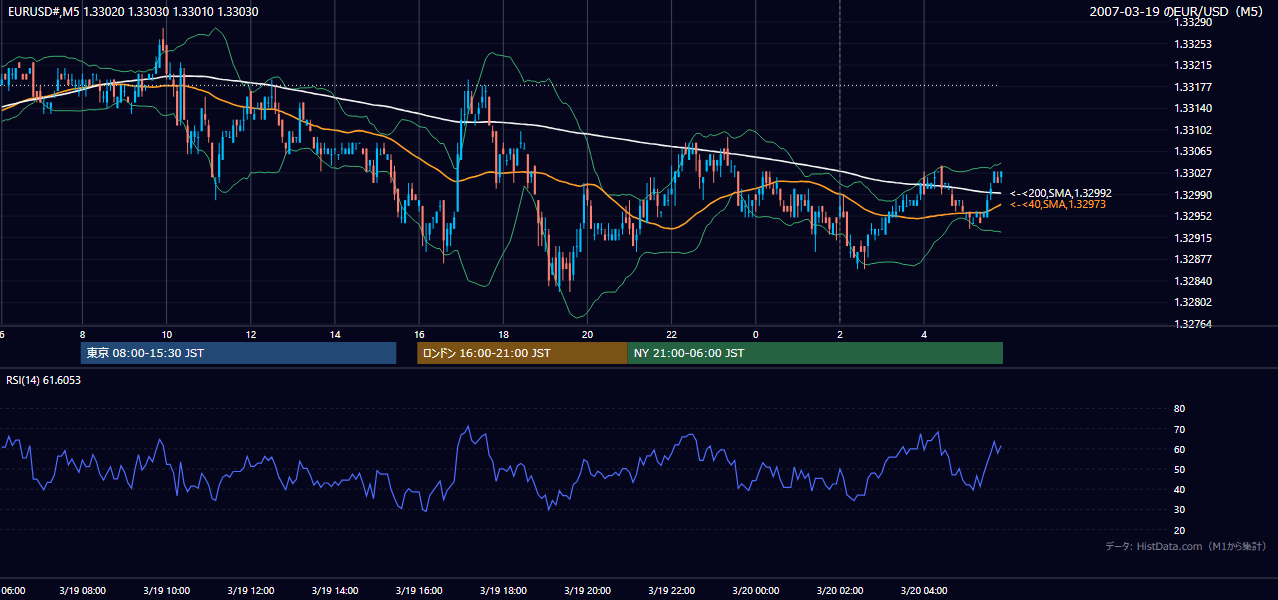The image size is (1278, 600).
Task: Click price axis label 1.33140
Action: pyautogui.click(x=1191, y=108)
